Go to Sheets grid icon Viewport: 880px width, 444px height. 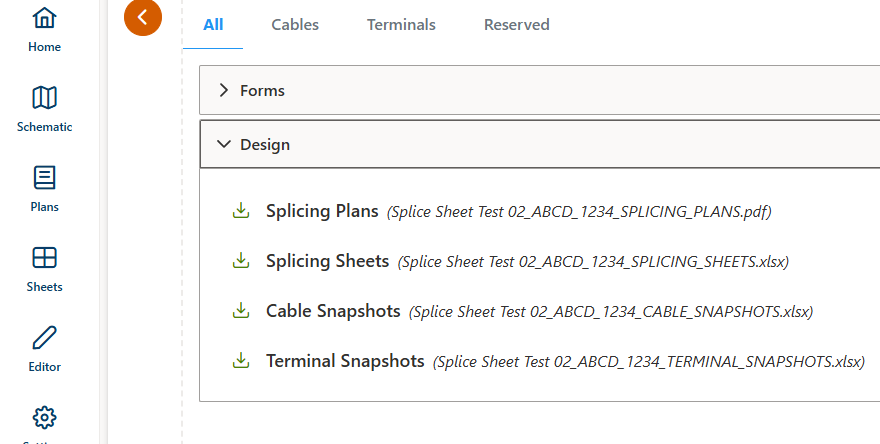pos(44,258)
